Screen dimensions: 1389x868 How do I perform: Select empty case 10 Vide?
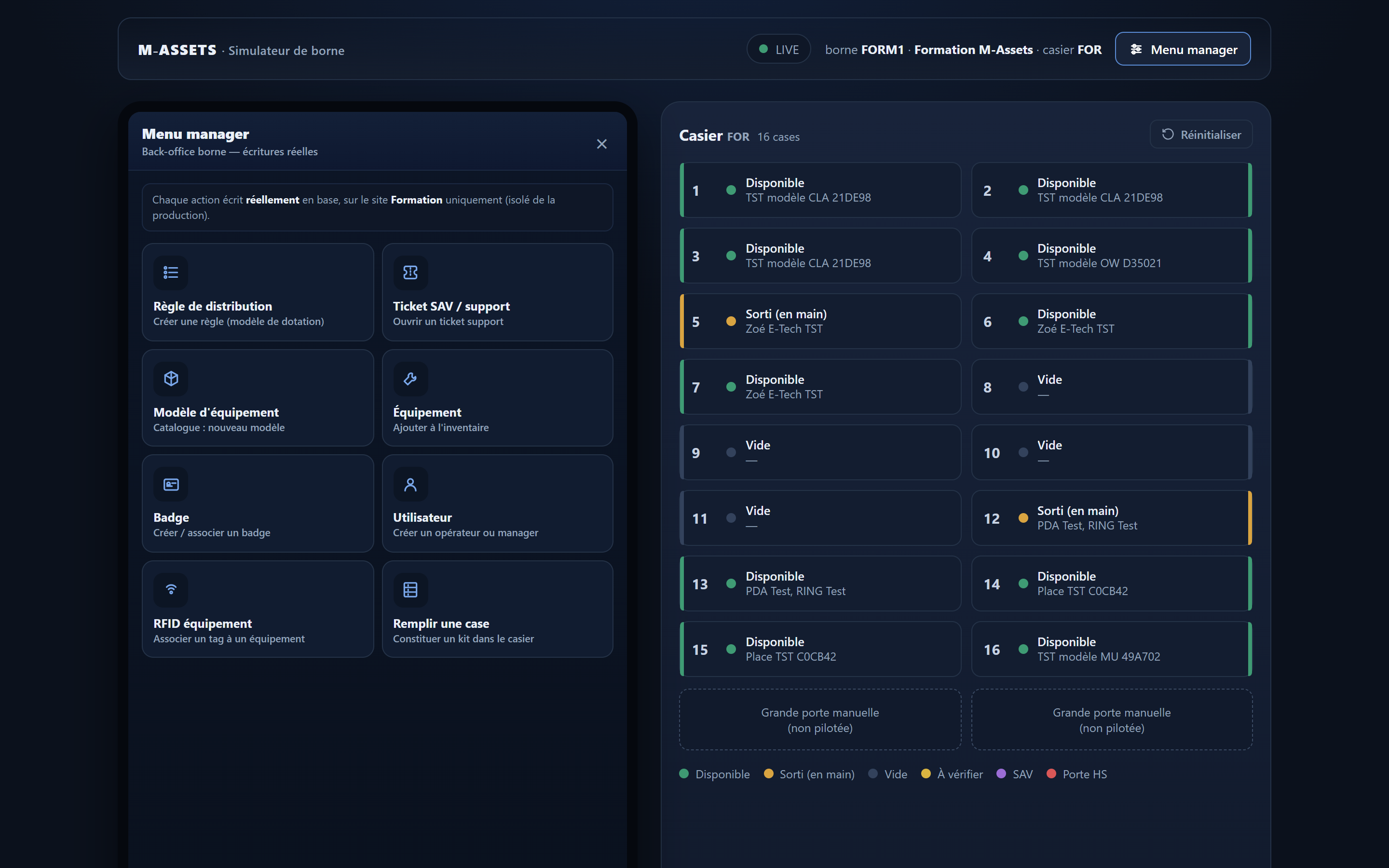[x=1112, y=452]
